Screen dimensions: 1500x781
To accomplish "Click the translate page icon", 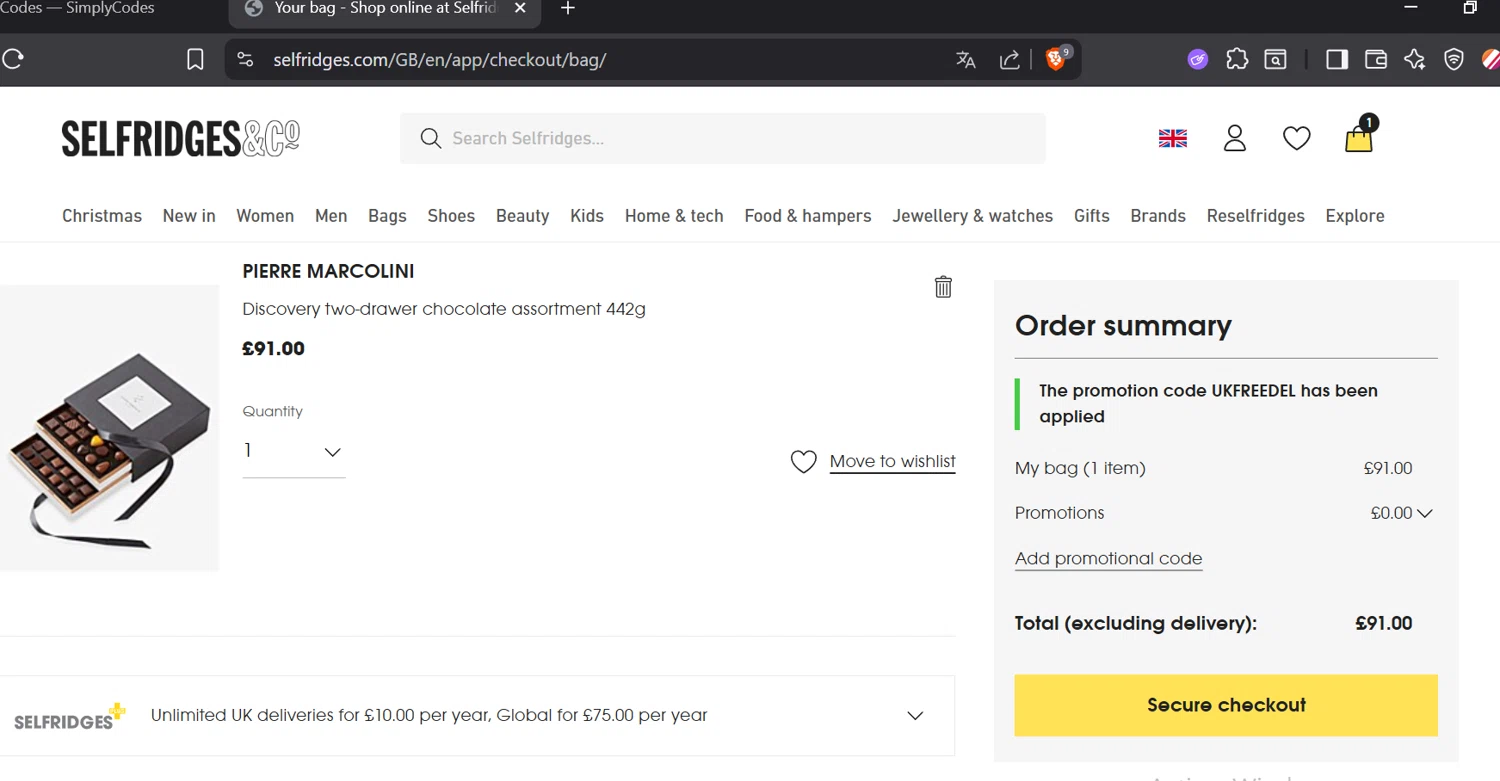I will coord(966,60).
